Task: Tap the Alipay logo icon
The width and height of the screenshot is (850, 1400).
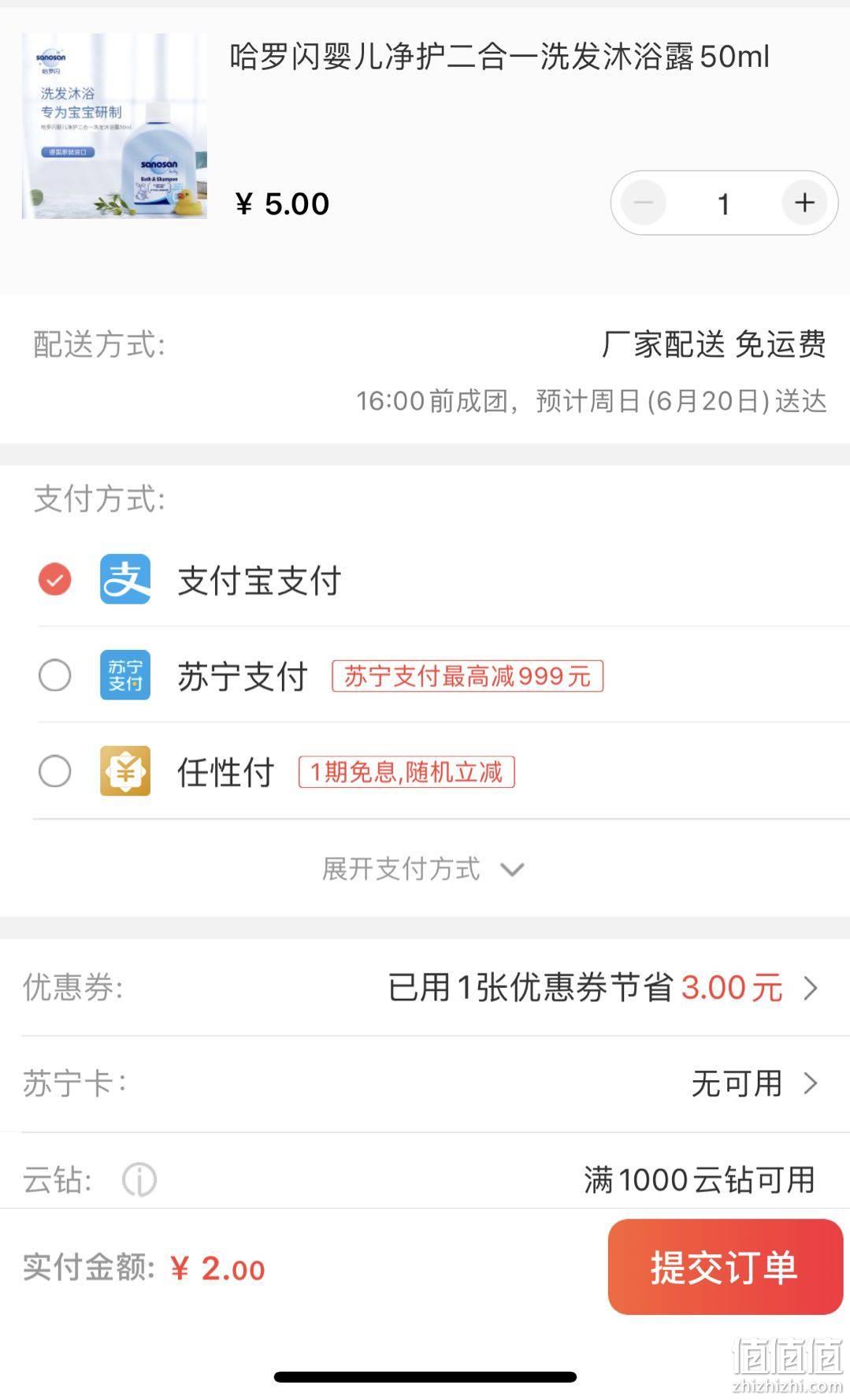Action: click(125, 579)
